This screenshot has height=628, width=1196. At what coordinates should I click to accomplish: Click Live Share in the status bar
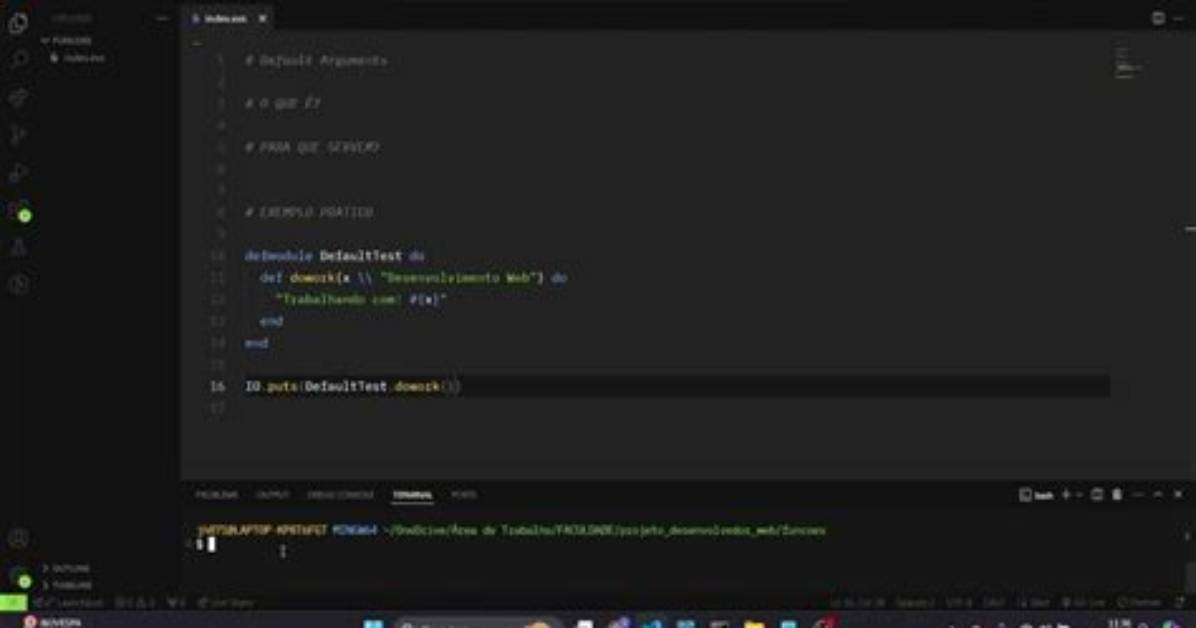tap(225, 603)
